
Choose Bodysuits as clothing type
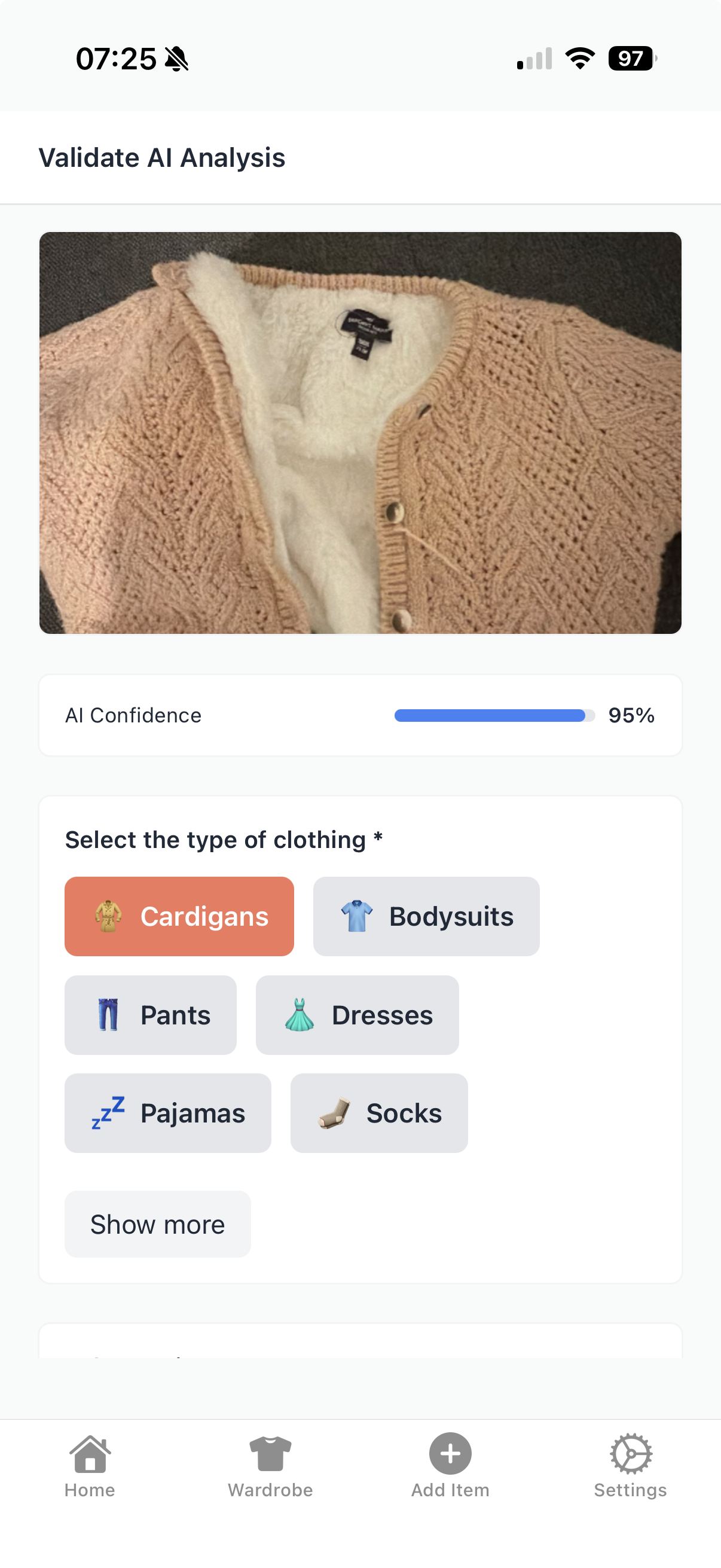click(426, 916)
